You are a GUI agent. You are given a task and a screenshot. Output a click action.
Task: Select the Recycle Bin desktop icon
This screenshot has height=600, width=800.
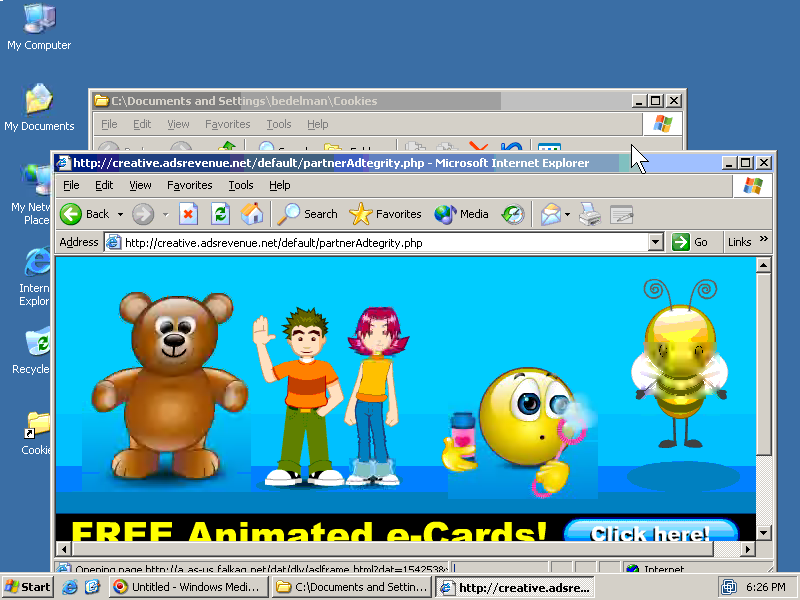(32, 351)
